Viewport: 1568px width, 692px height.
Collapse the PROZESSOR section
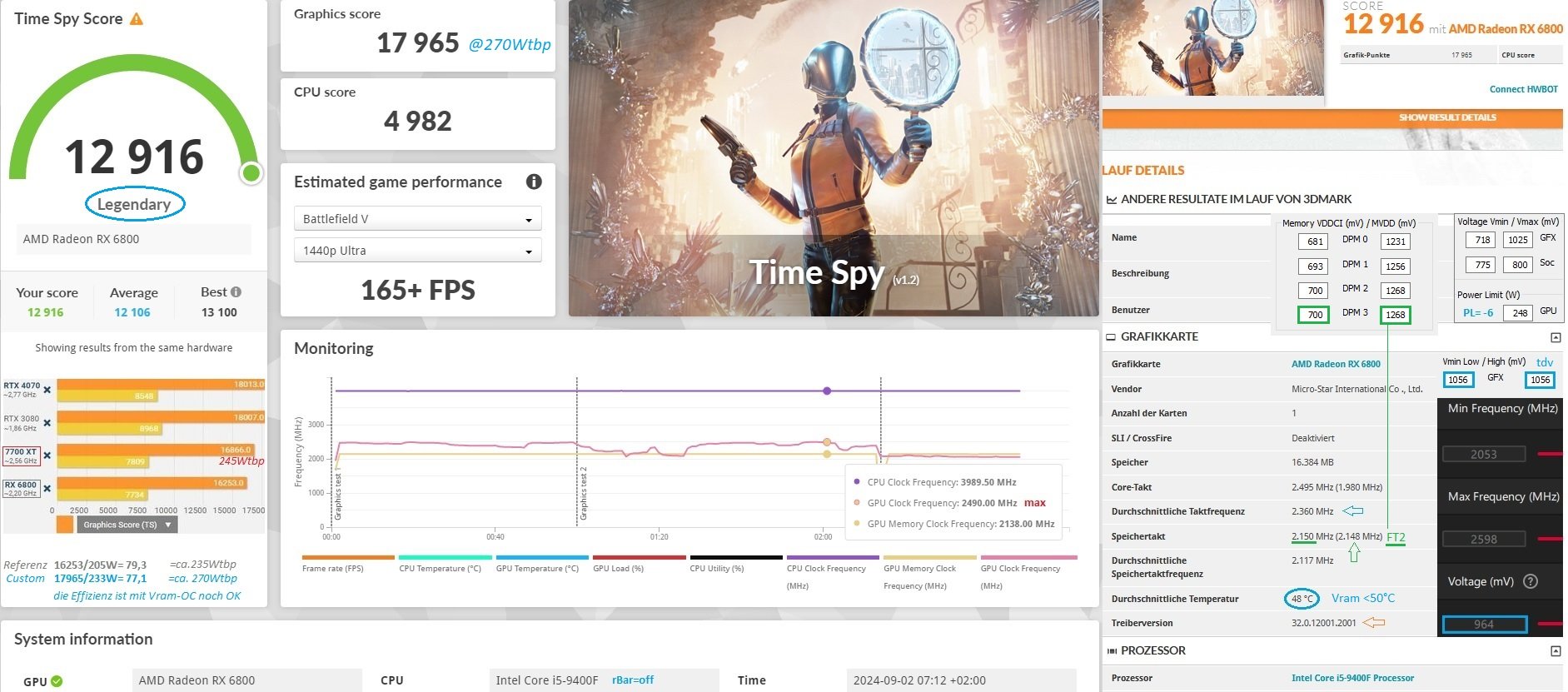[1556, 651]
